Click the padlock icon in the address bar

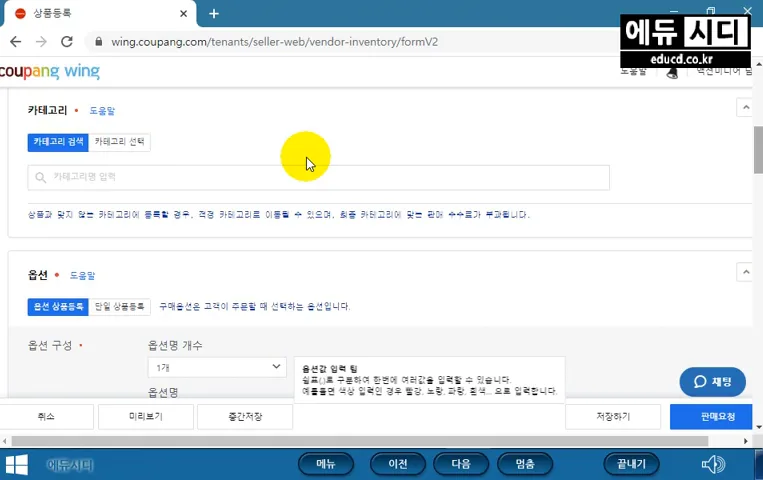pyautogui.click(x=99, y=42)
